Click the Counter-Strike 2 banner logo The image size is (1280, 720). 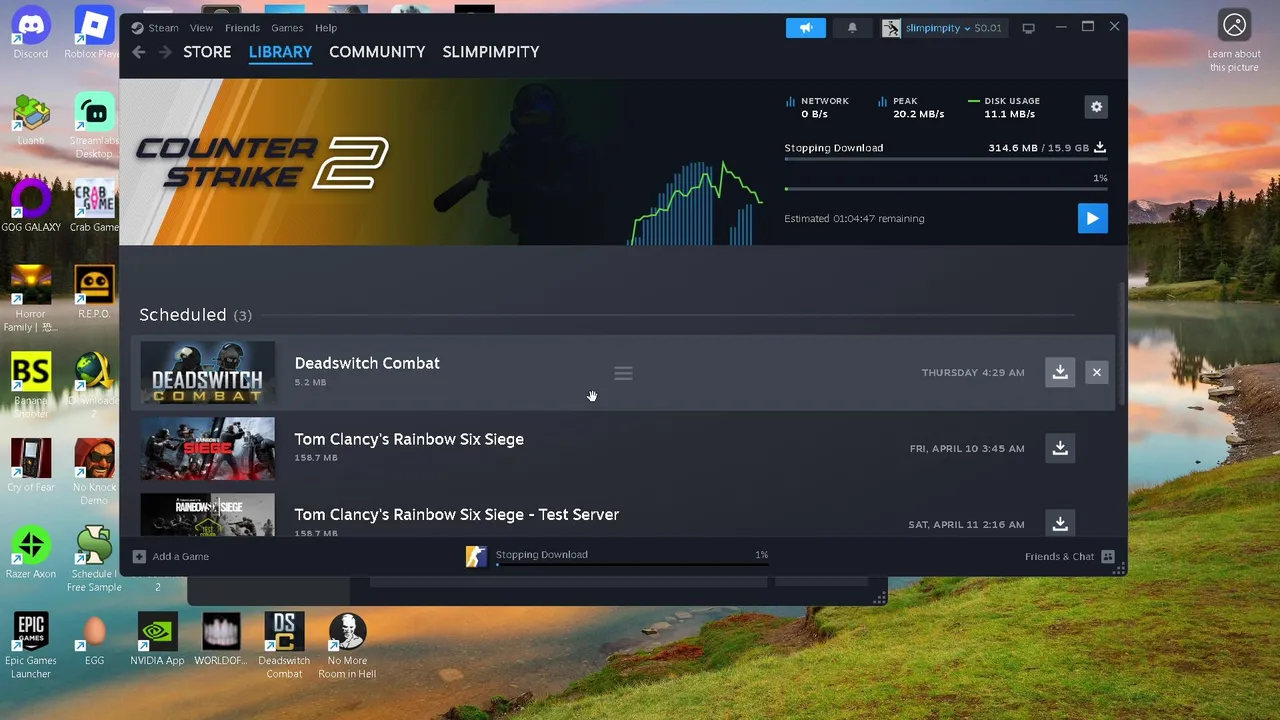point(262,163)
